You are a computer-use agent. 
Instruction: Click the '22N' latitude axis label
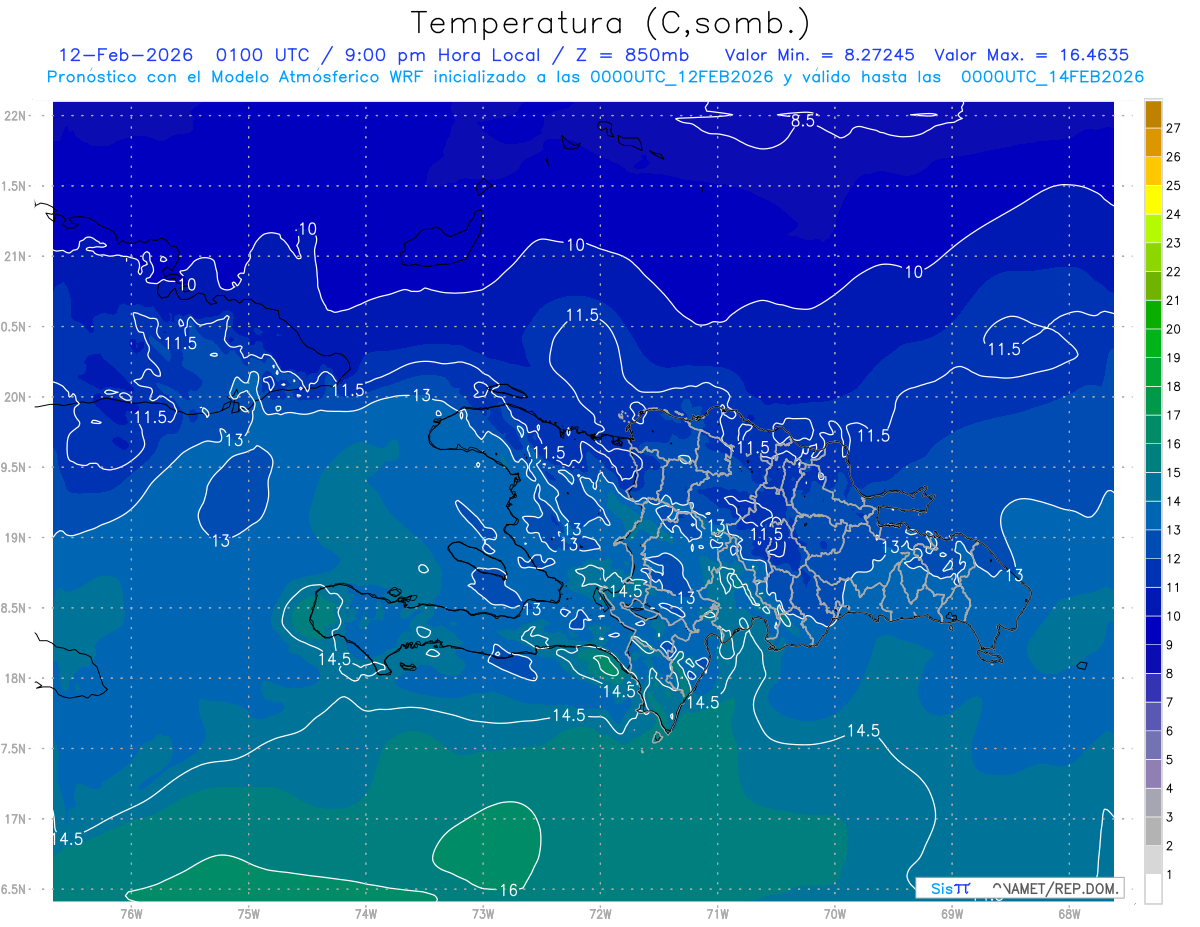(x=15, y=116)
